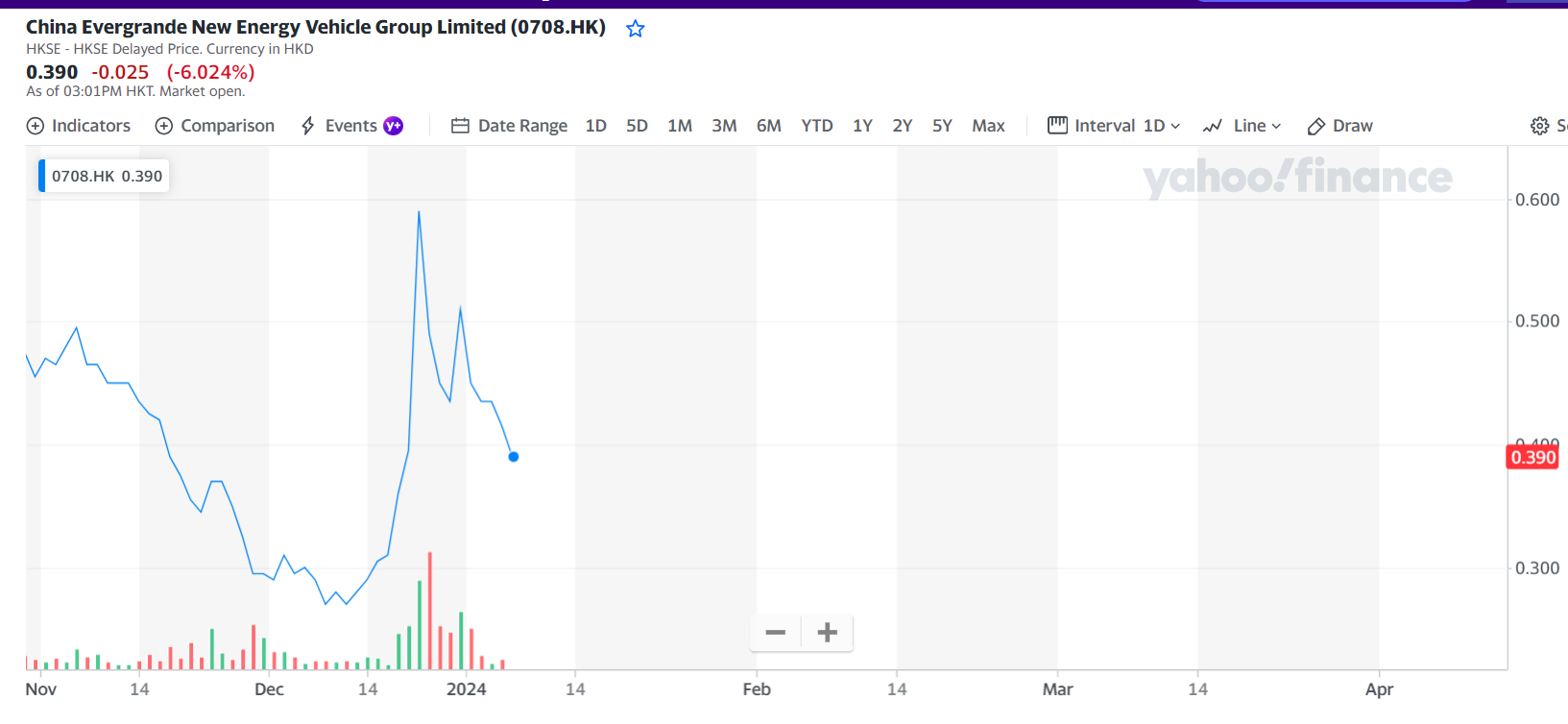The height and width of the screenshot is (724, 1568).
Task: Click the red 0.390 current price tag
Action: tap(1532, 457)
